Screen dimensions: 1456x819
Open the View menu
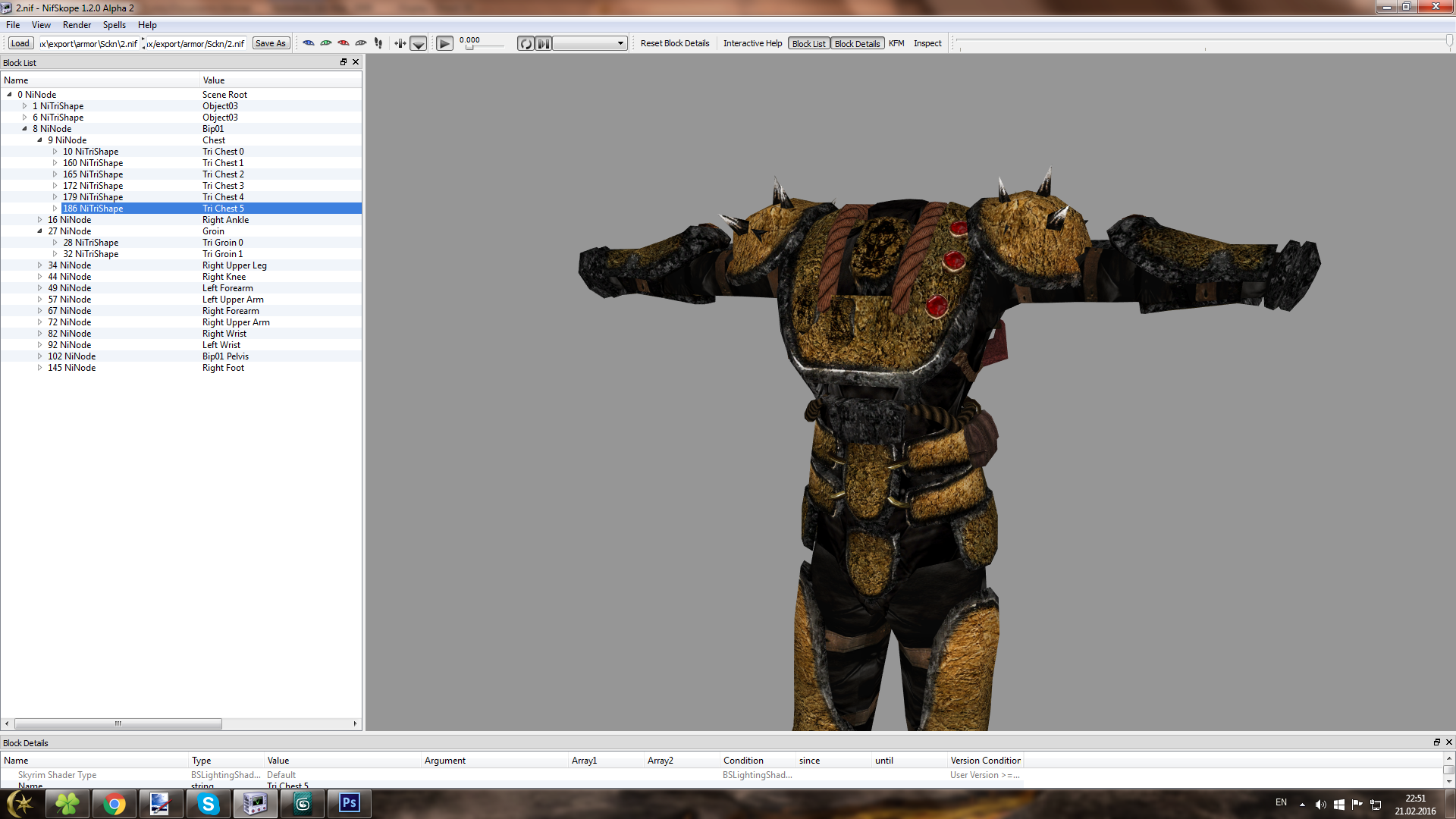click(41, 25)
